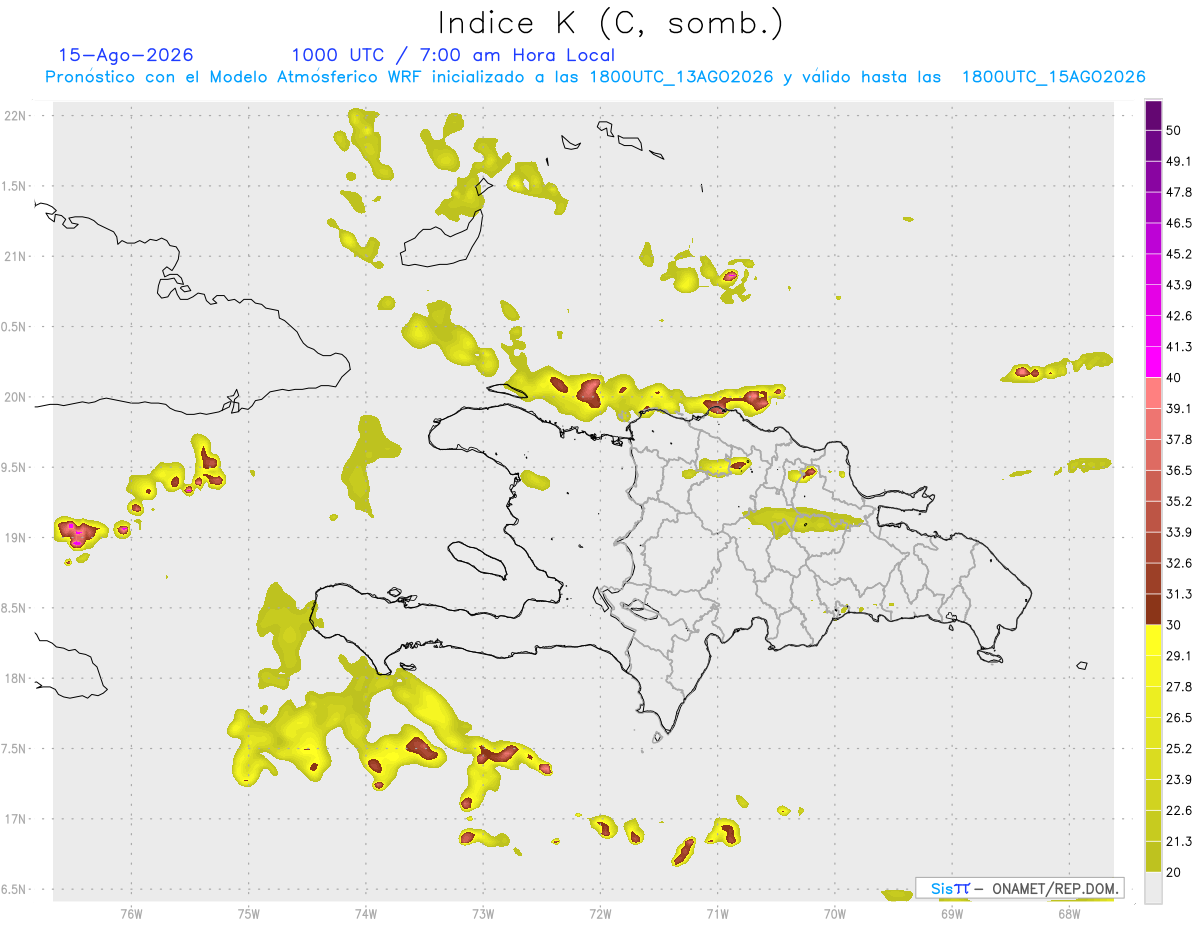Click the "22.6" color scale value
This screenshot has width=1200, height=927.
point(1179,810)
